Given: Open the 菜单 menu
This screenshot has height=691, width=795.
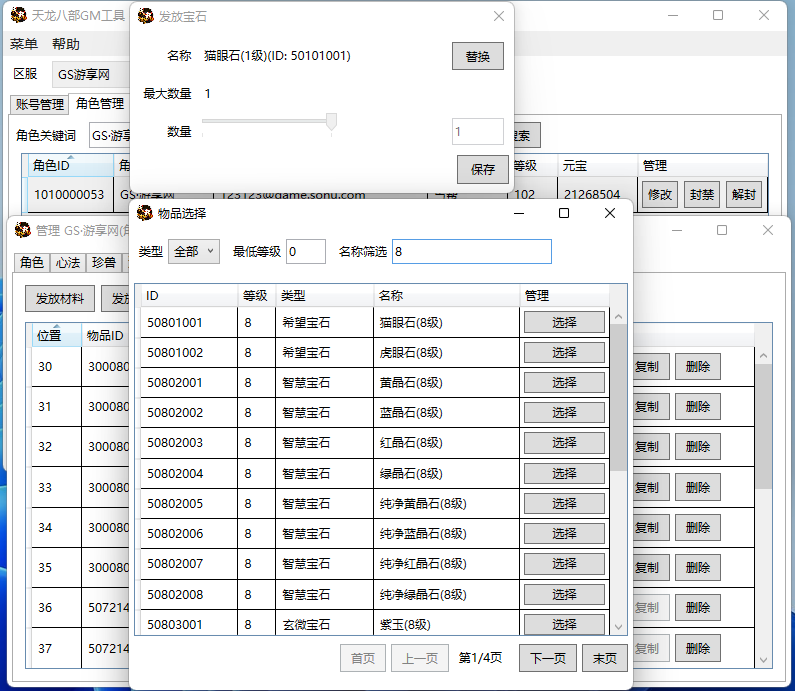Looking at the screenshot, I should [24, 44].
